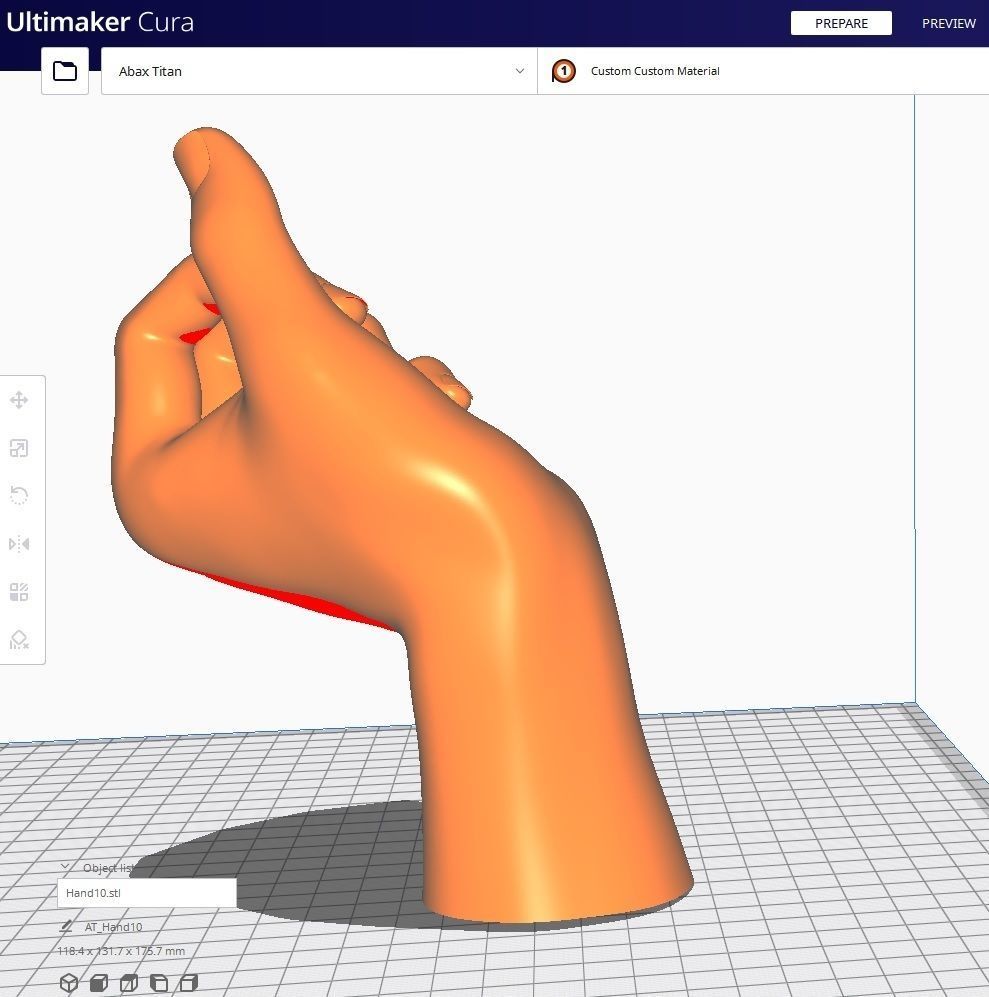Click the extruder 1 material icon

[x=564, y=71]
